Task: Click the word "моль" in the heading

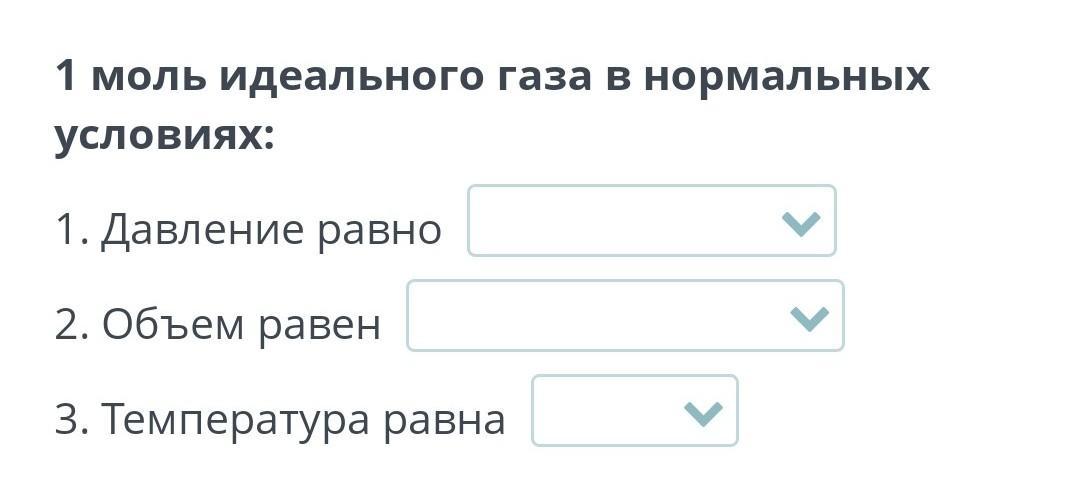Action: click(148, 76)
